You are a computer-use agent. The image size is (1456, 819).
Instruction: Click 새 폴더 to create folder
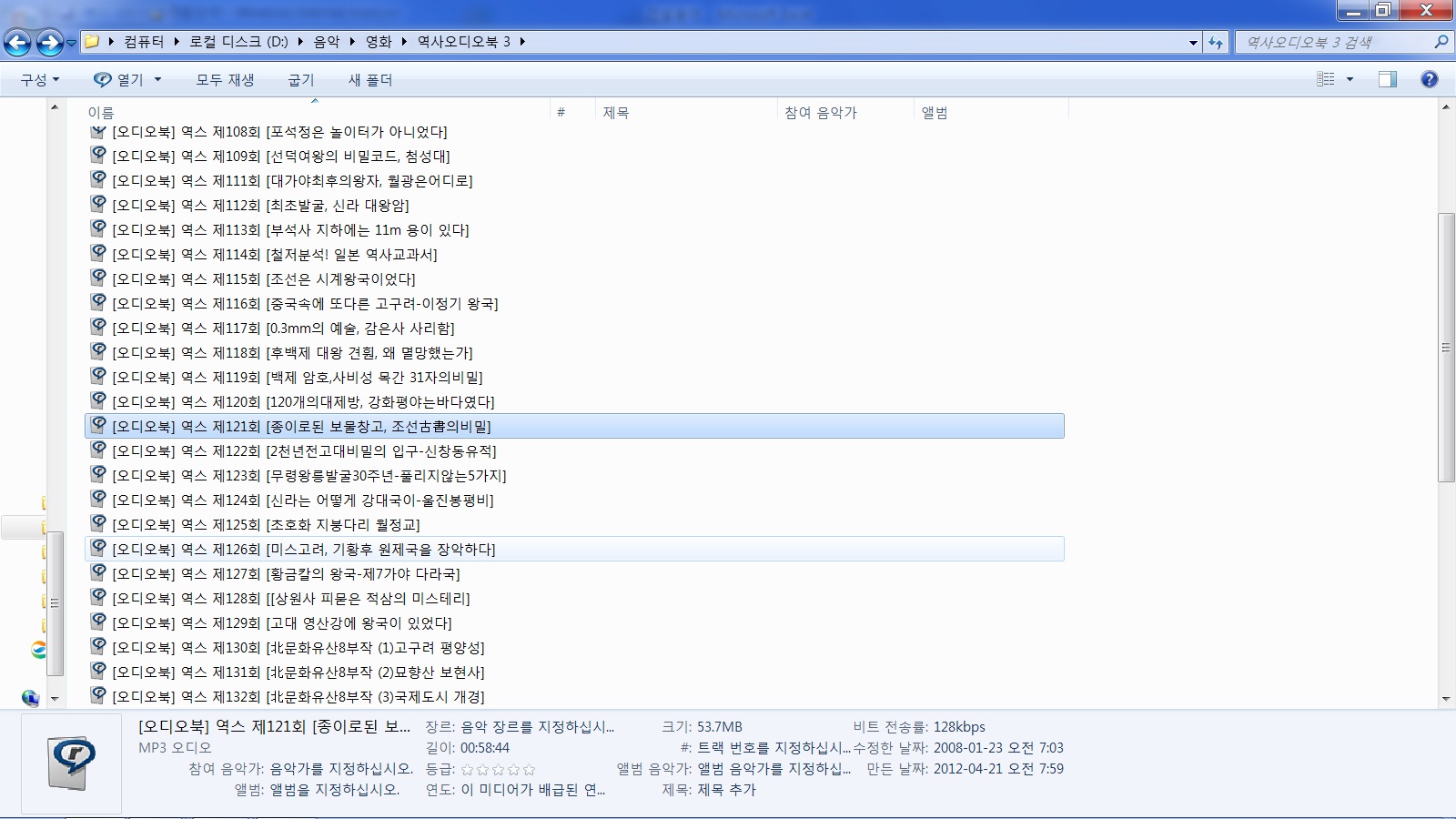click(x=369, y=80)
